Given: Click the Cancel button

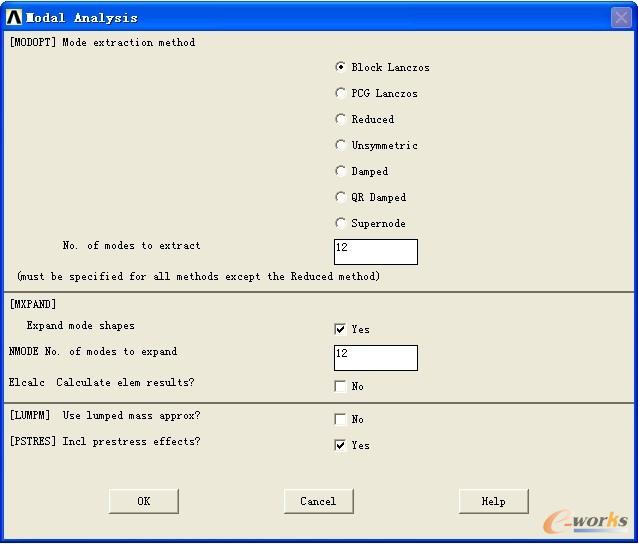Looking at the screenshot, I should pyautogui.click(x=318, y=501).
